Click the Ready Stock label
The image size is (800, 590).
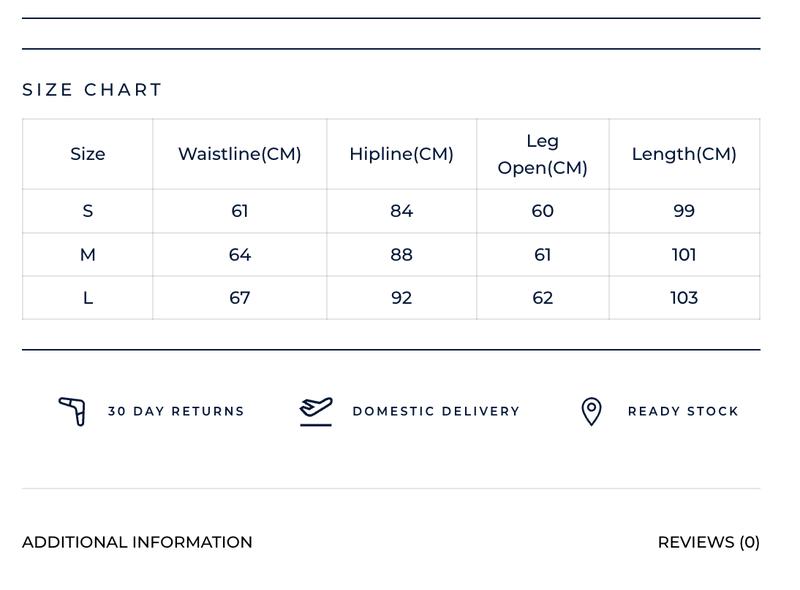tap(683, 411)
